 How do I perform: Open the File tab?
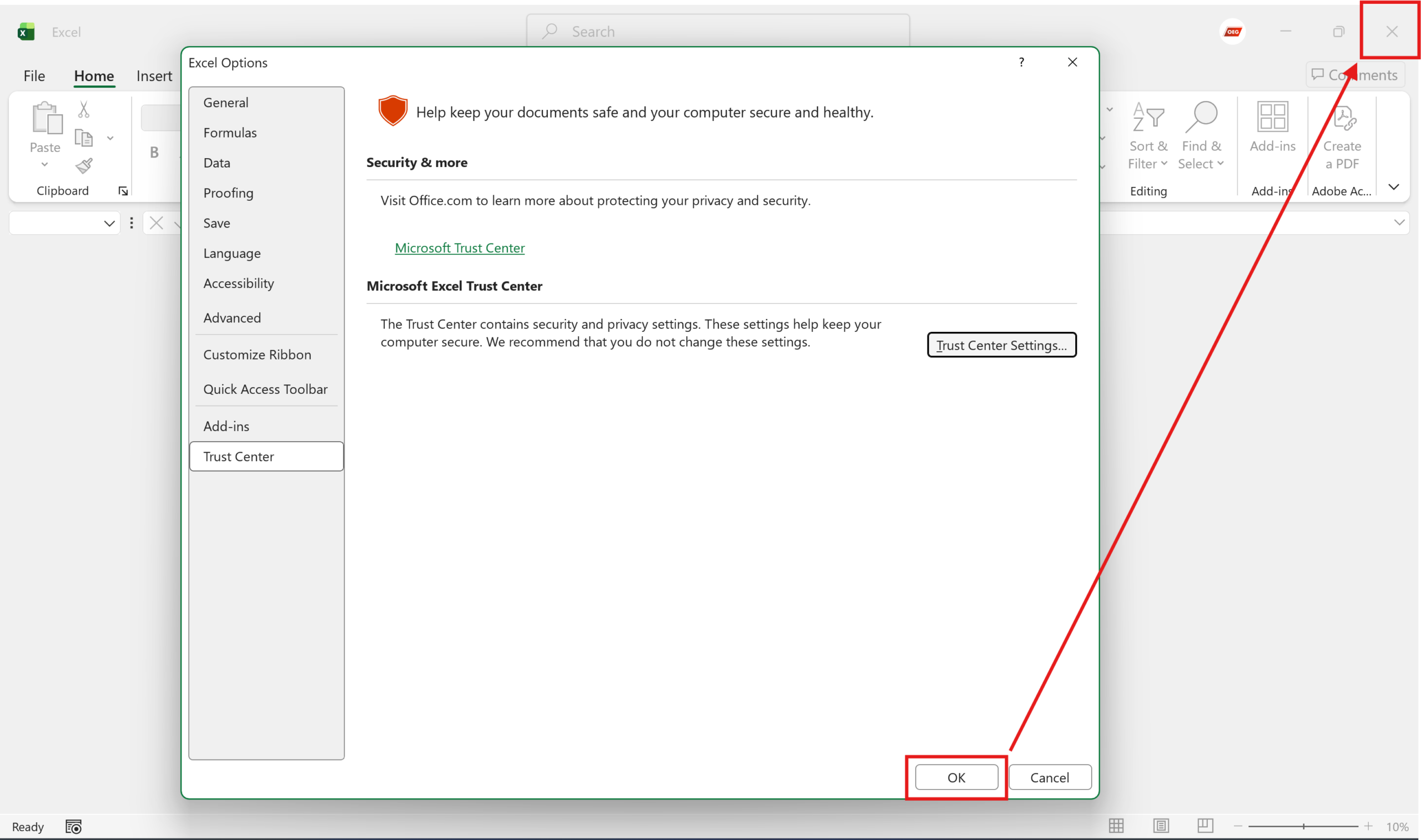point(34,76)
